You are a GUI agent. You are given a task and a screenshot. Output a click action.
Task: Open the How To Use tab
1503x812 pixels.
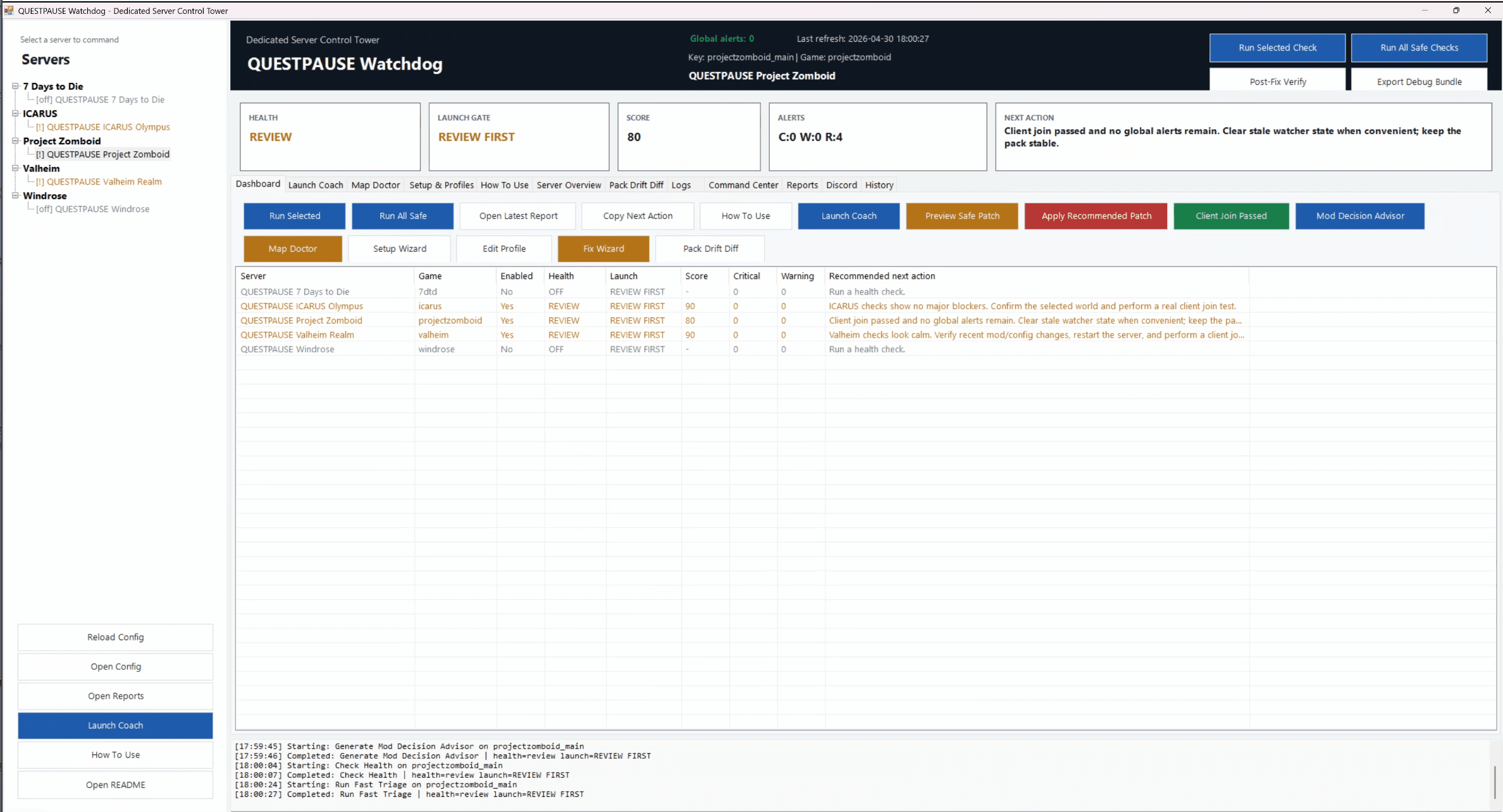(x=504, y=185)
